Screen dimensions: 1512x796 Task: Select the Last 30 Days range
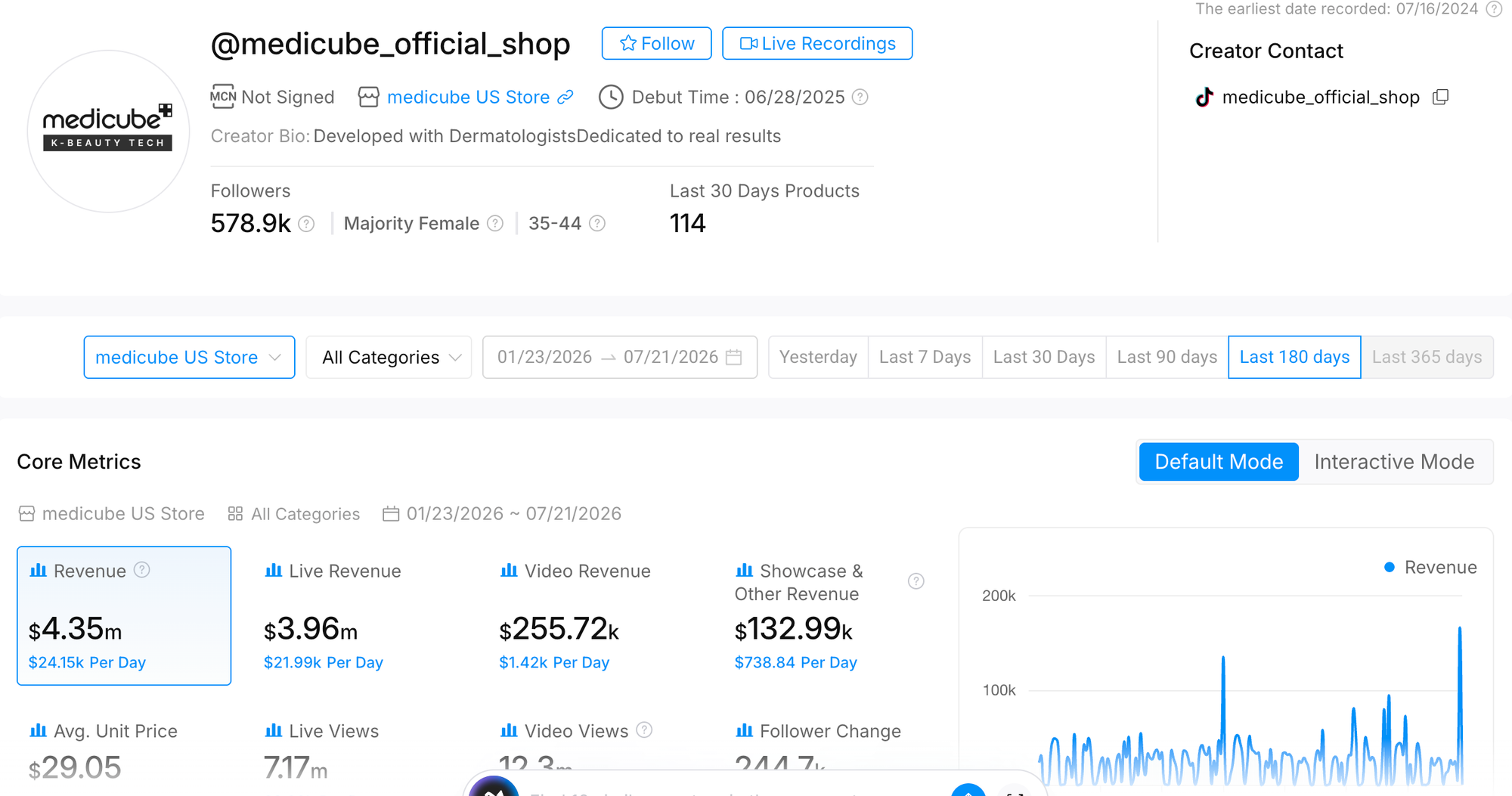click(x=1044, y=358)
